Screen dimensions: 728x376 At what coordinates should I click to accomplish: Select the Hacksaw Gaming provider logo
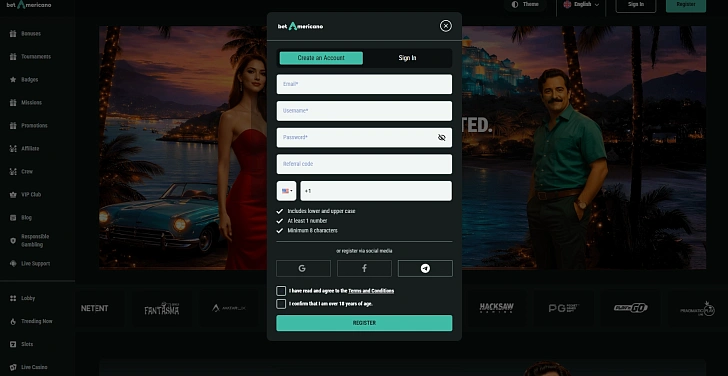[x=496, y=308]
